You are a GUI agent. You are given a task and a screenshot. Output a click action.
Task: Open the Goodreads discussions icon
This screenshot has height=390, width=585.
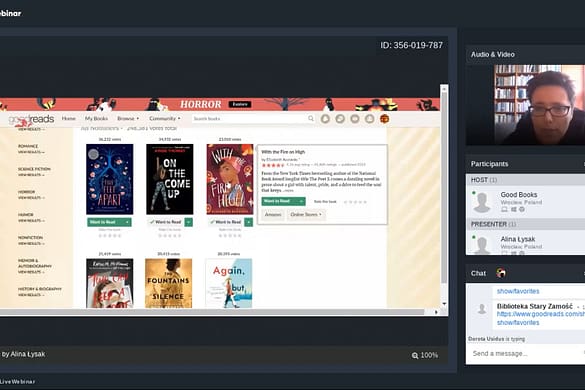click(340, 119)
